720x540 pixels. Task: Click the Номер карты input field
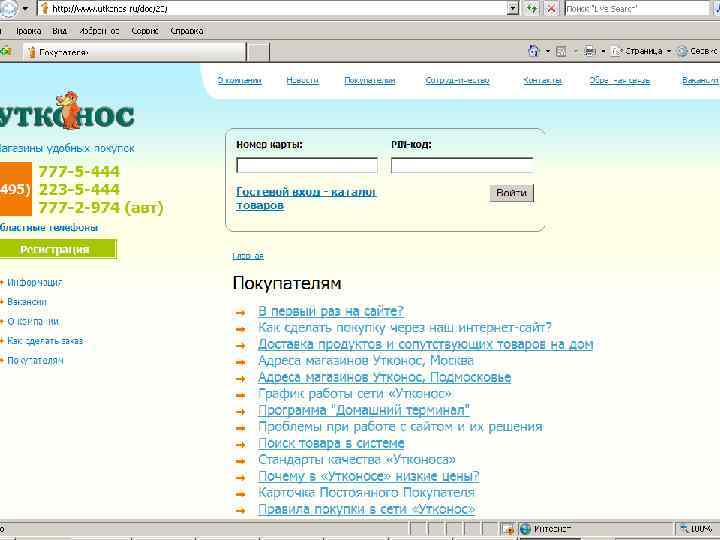(x=307, y=165)
